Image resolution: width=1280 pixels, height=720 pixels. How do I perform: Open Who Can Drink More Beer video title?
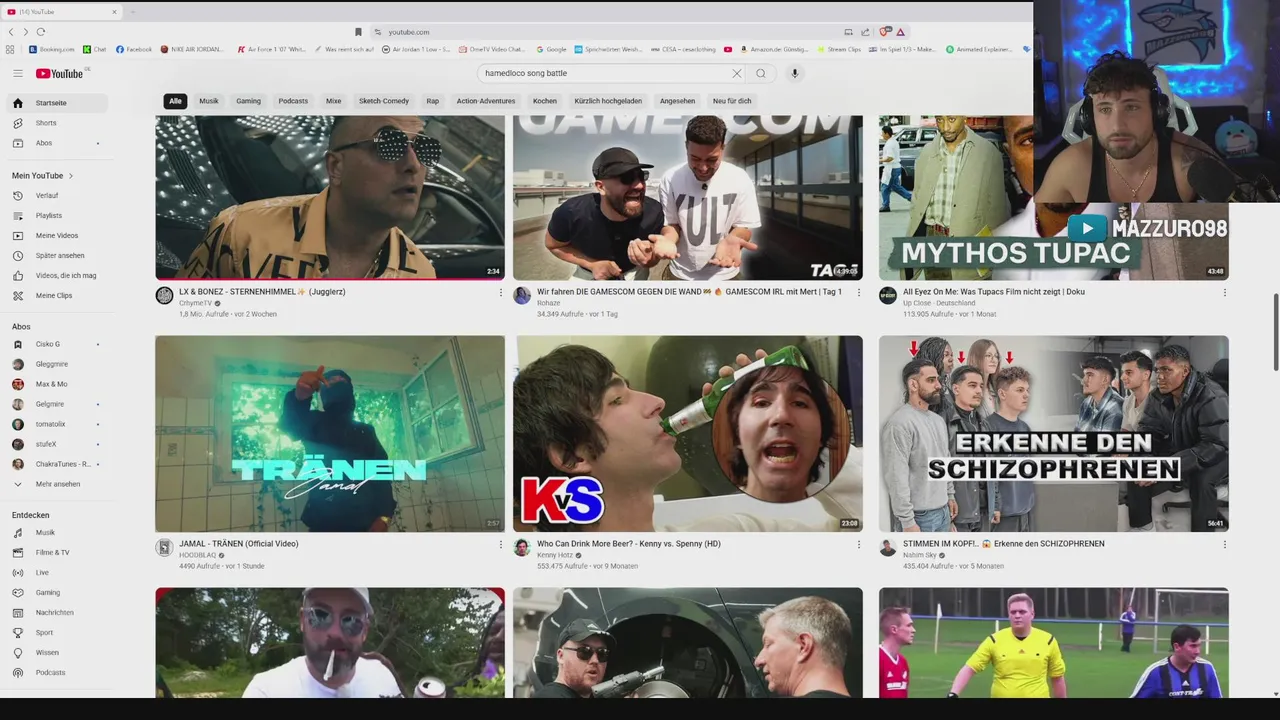click(629, 544)
